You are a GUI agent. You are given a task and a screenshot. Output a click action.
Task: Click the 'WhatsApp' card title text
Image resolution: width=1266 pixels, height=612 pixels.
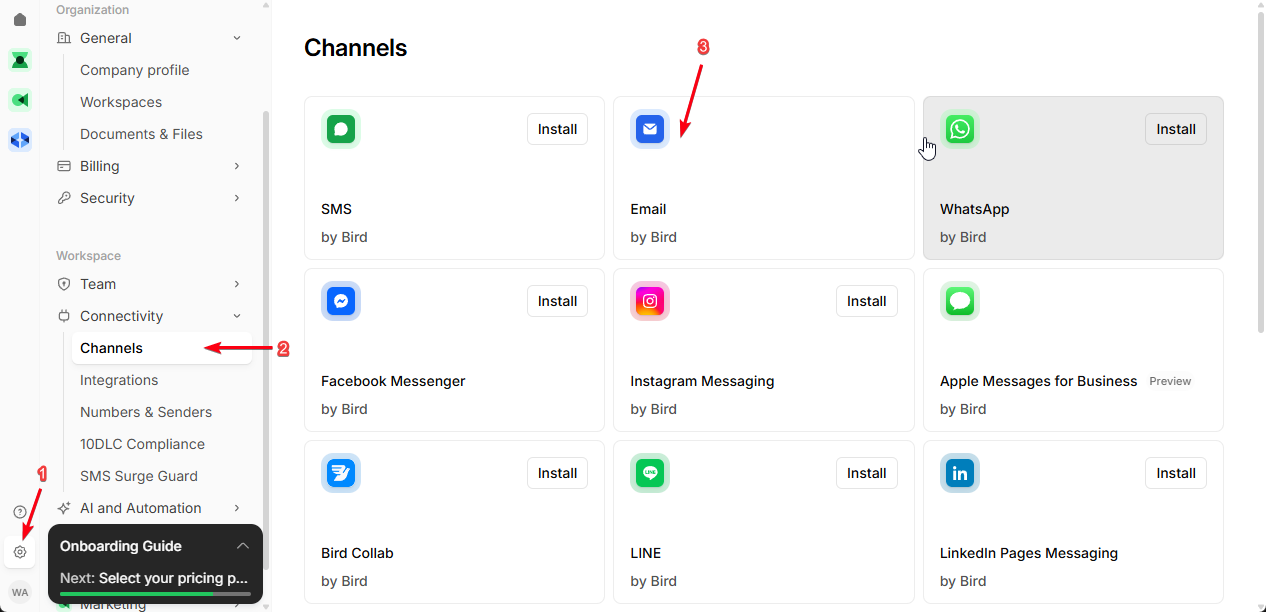click(974, 209)
